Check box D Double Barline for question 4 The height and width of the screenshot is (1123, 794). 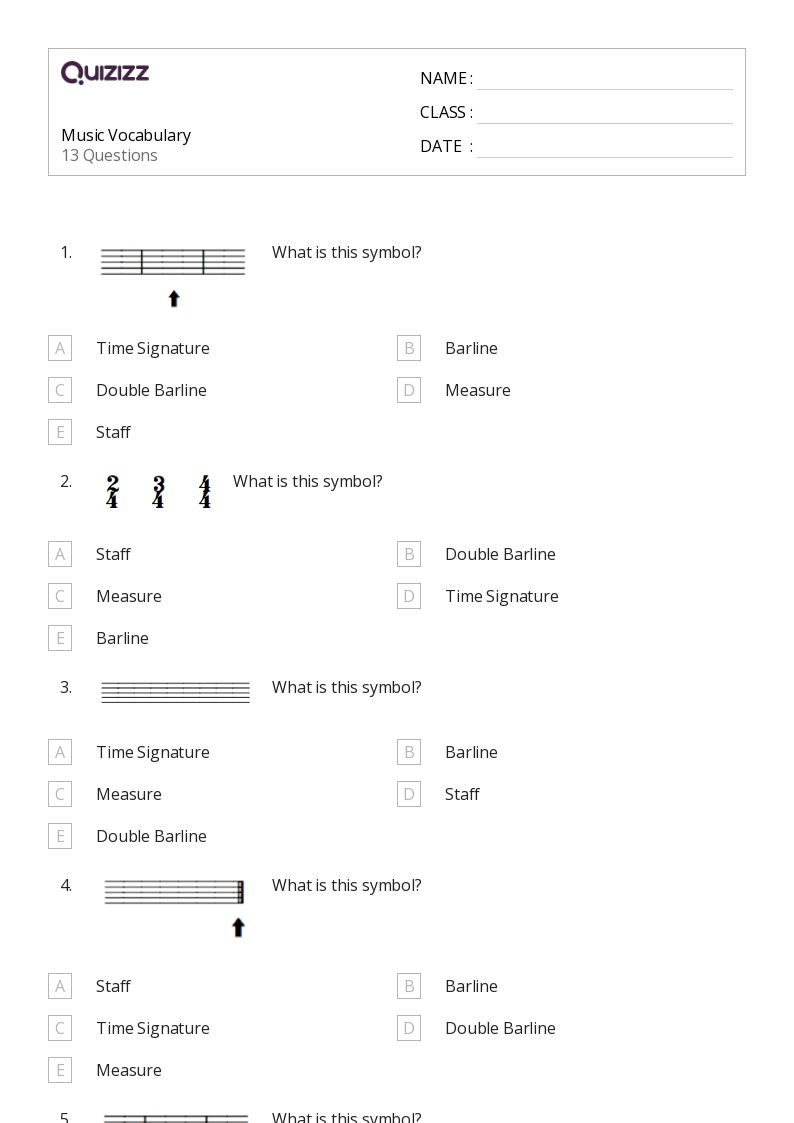pos(408,1028)
